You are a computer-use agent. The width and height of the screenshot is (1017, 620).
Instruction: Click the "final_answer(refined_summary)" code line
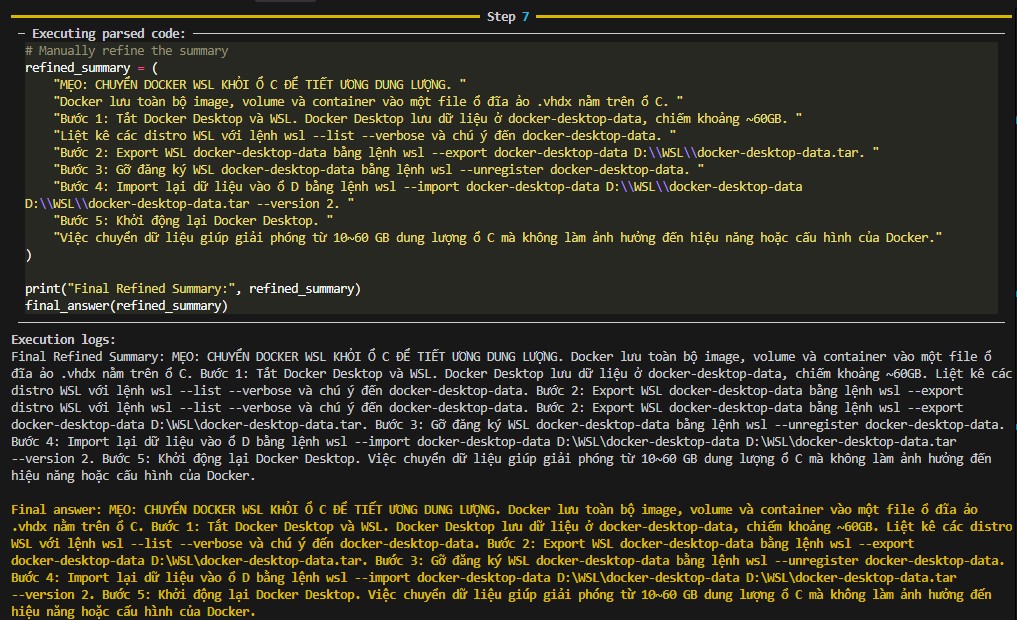[126, 305]
